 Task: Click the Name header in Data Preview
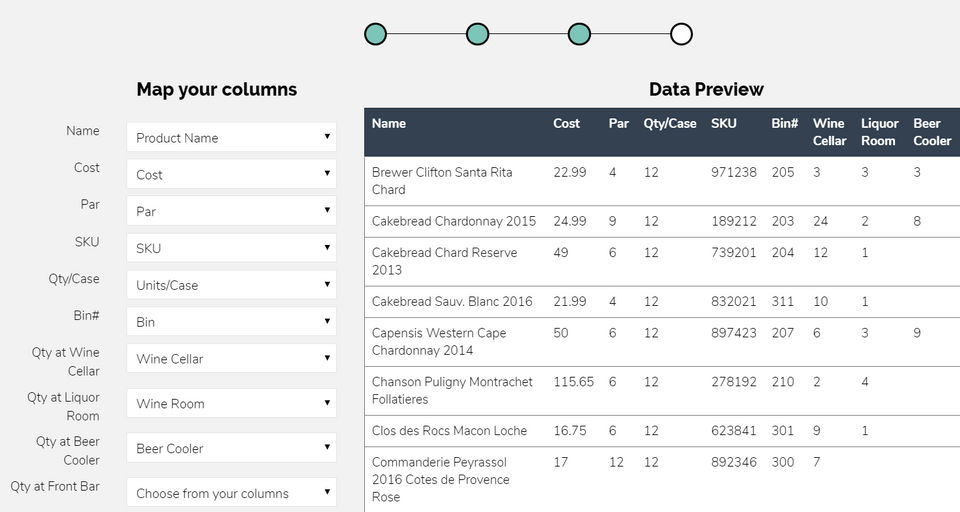[x=389, y=124]
